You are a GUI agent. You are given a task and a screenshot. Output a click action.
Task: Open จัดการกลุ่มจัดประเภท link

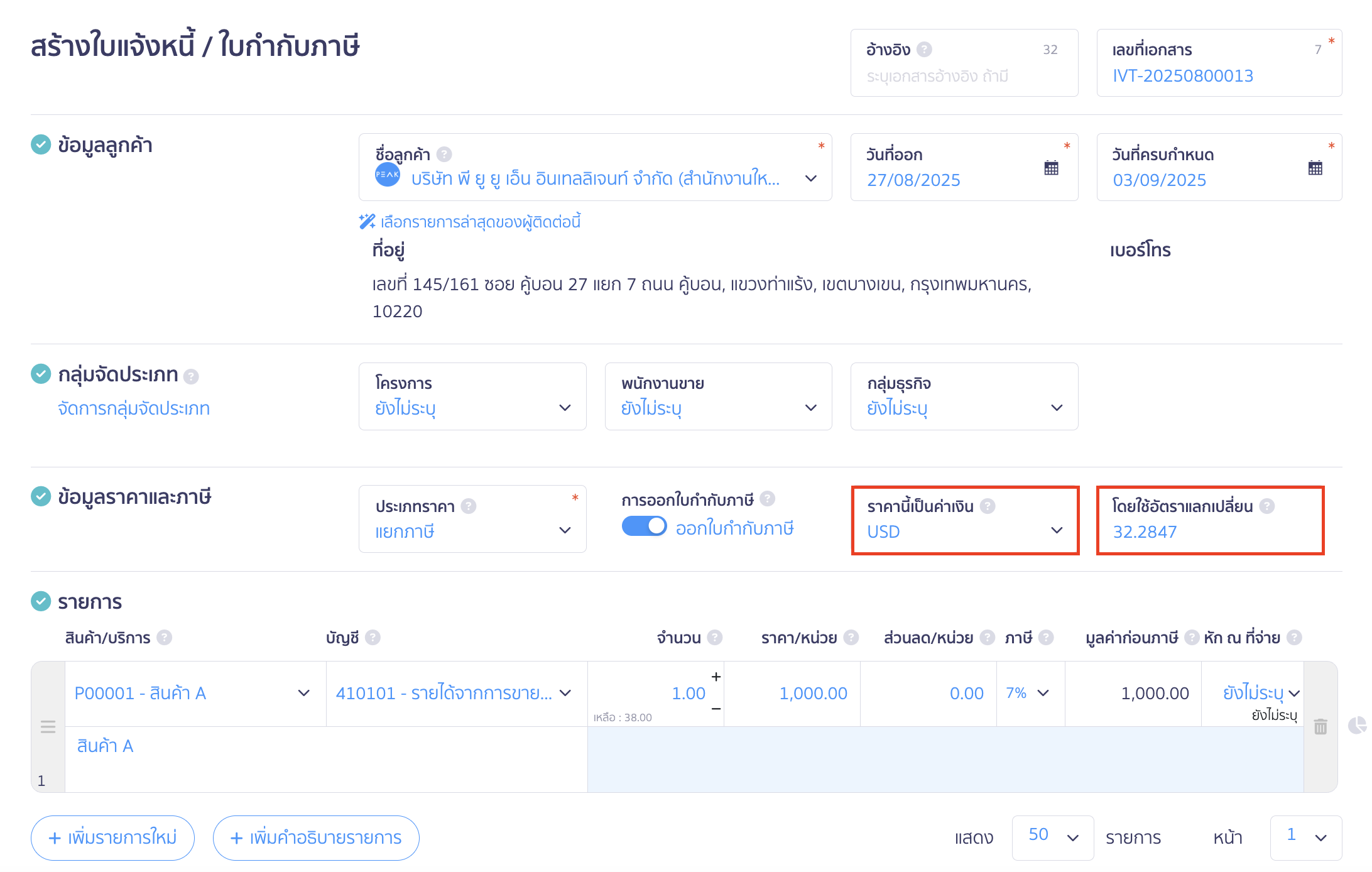[134, 408]
